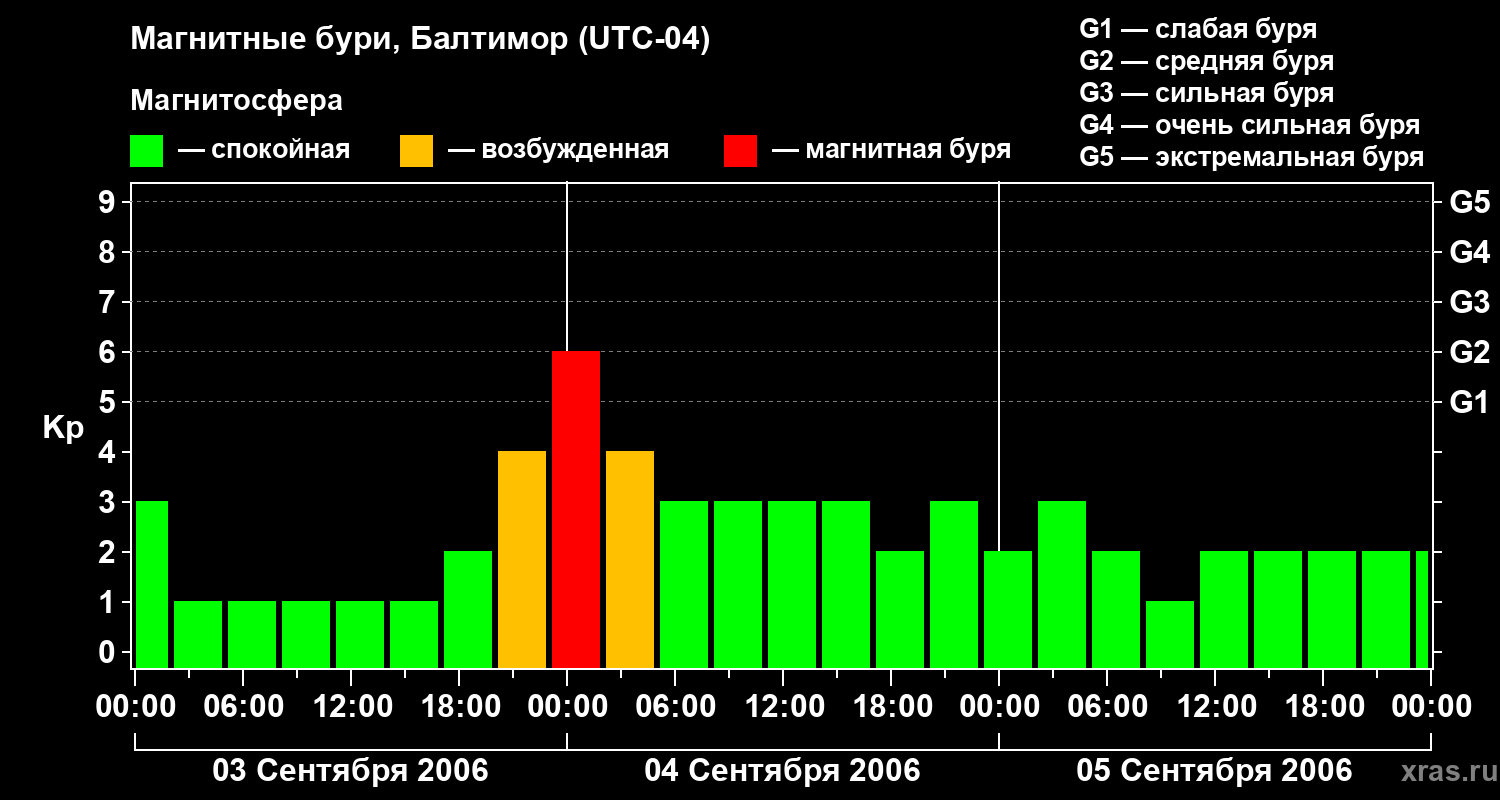Click the '05 Сентября 2006' date label
The image size is (1500, 800).
(x=1214, y=770)
